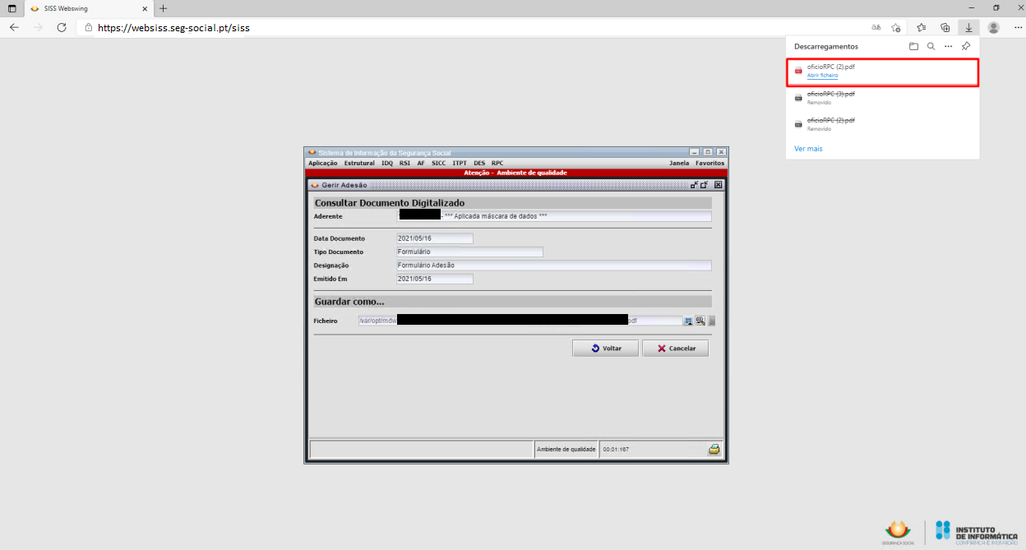Open the Favoritos menu
Image resolution: width=1026 pixels, height=550 pixels.
tap(710, 163)
